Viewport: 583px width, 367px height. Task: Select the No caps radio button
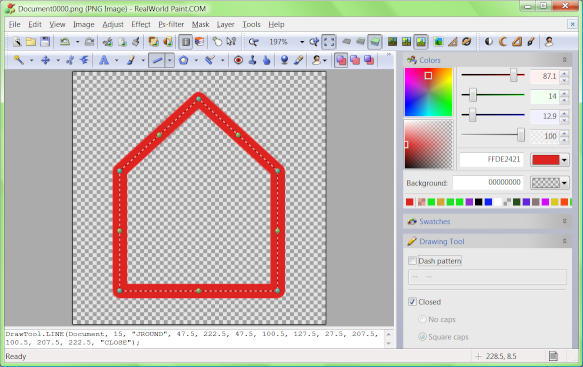[x=422, y=319]
